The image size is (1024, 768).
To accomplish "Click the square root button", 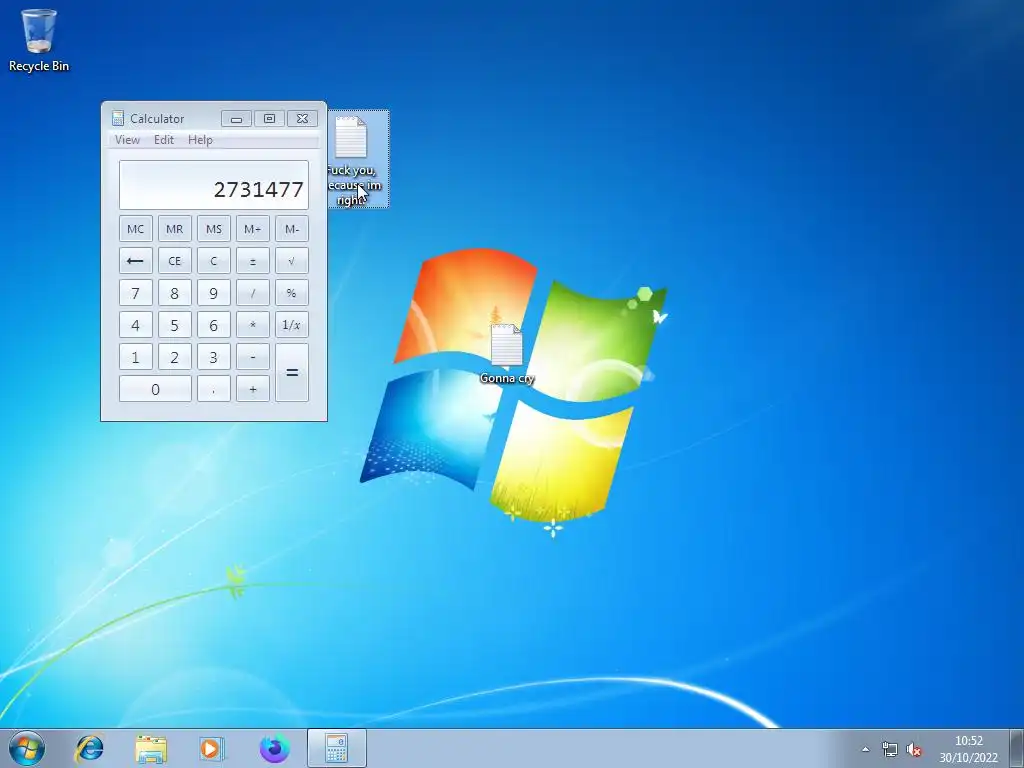I will [x=292, y=261].
